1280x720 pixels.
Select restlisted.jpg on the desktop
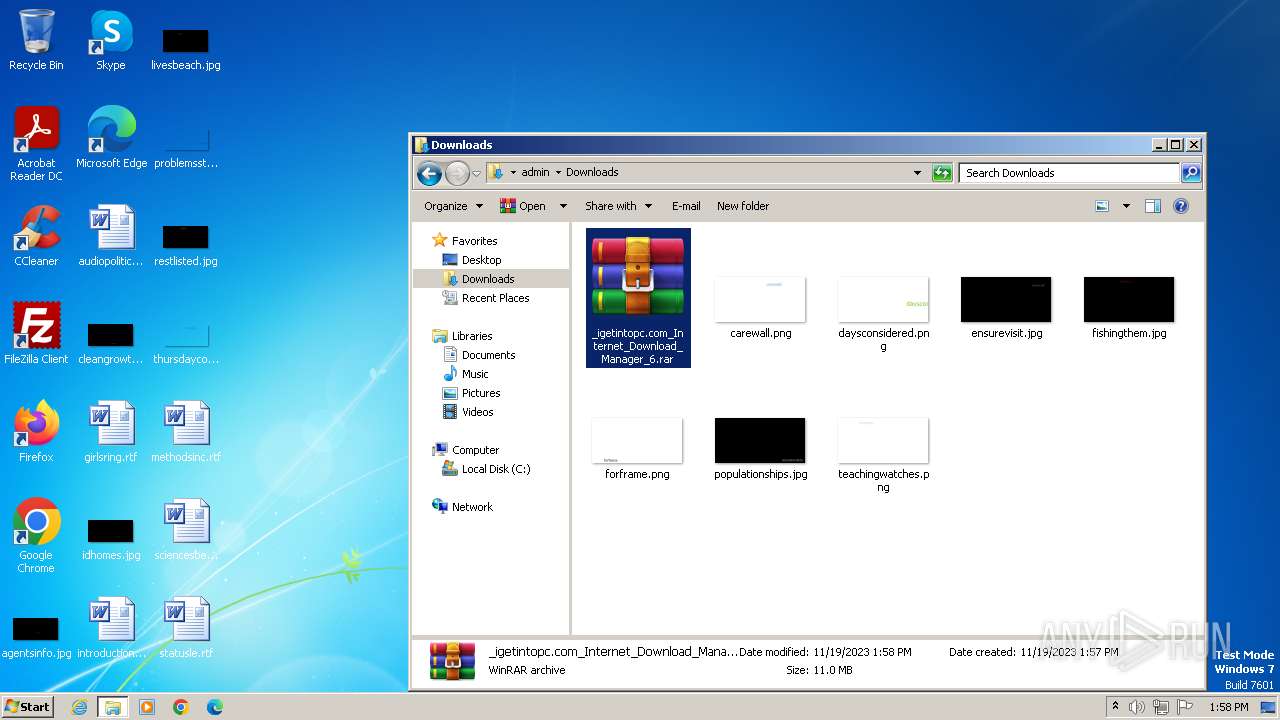(186, 245)
